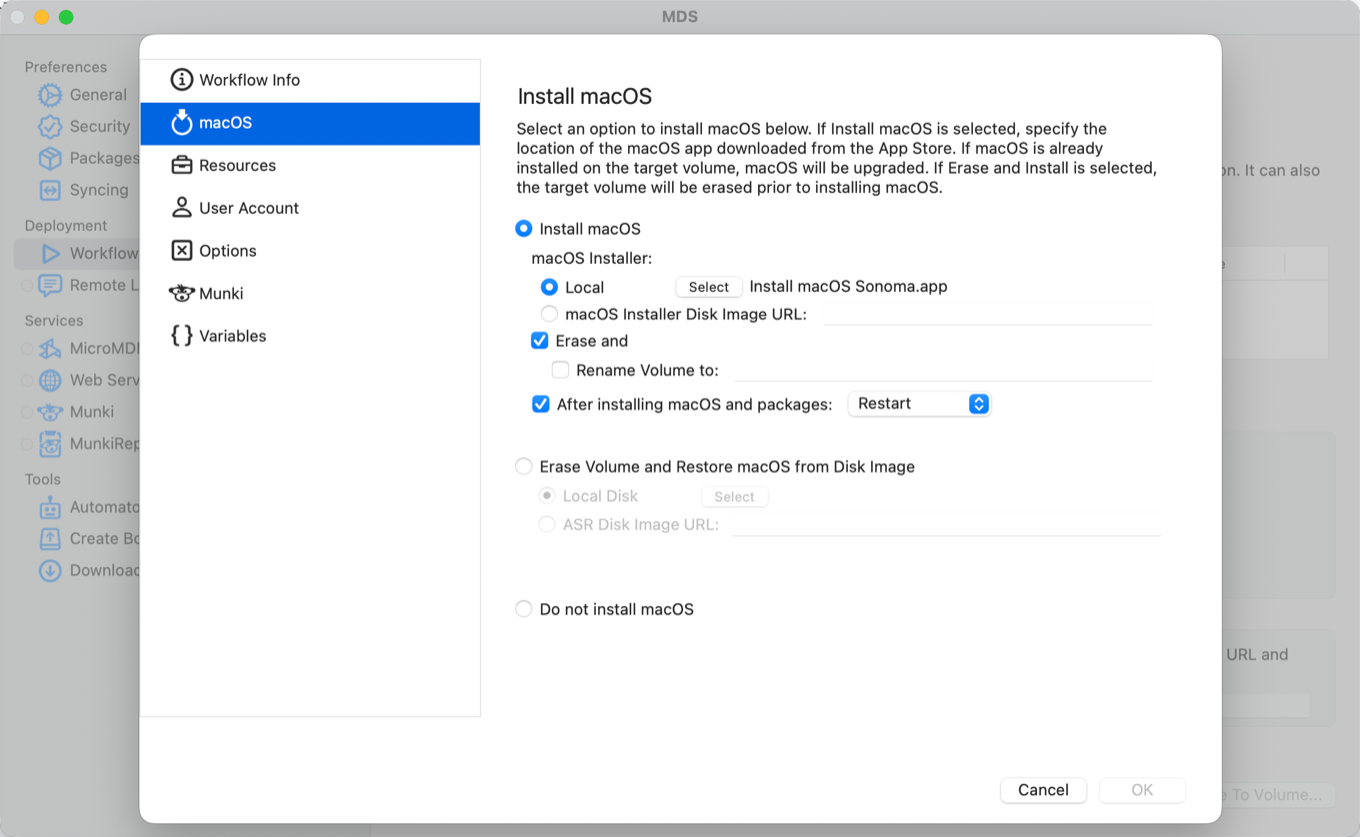This screenshot has width=1360, height=837.
Task: Select the ASR Disk Image URL radio button
Action: [x=547, y=524]
